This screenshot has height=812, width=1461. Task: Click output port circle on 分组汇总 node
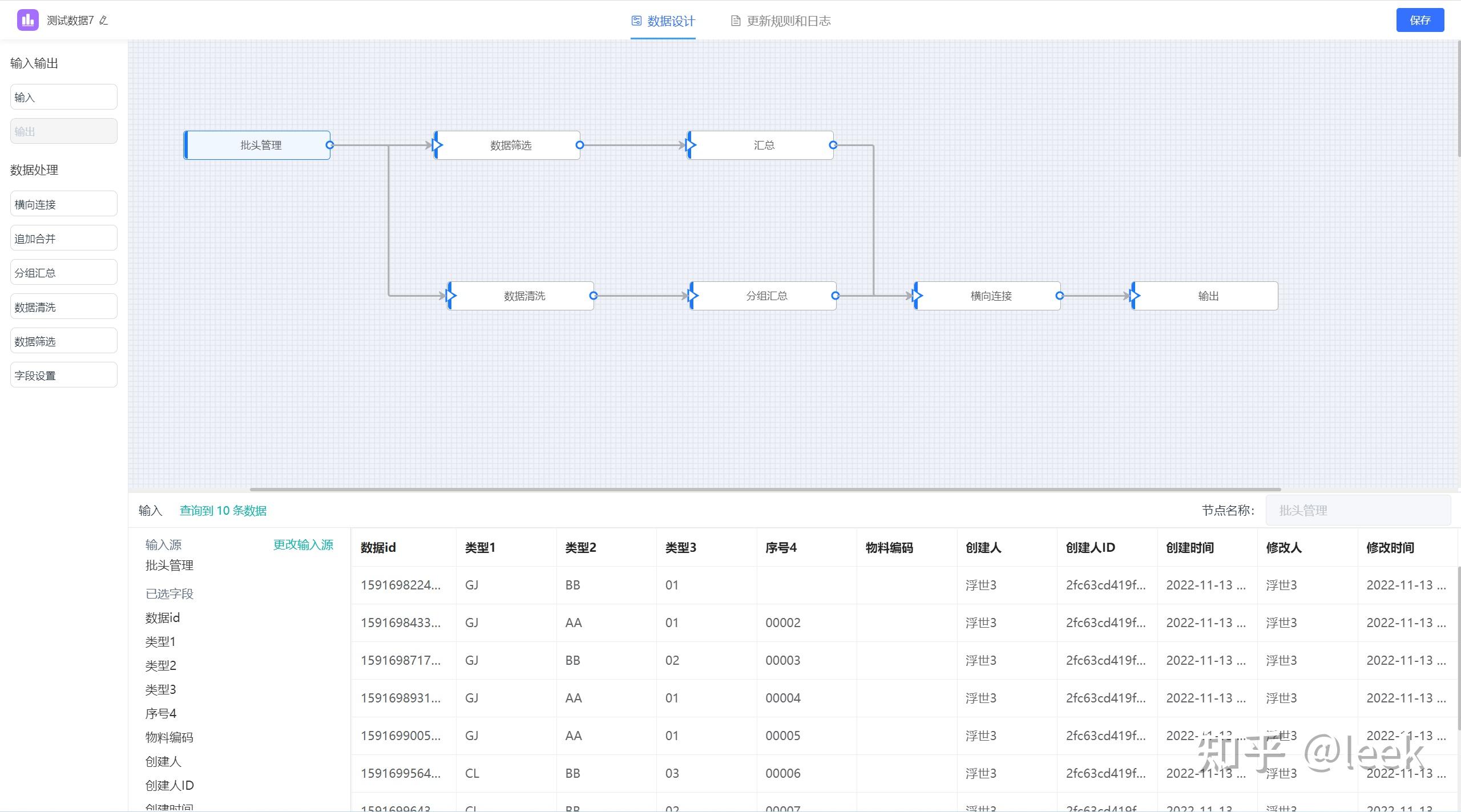pyautogui.click(x=836, y=296)
